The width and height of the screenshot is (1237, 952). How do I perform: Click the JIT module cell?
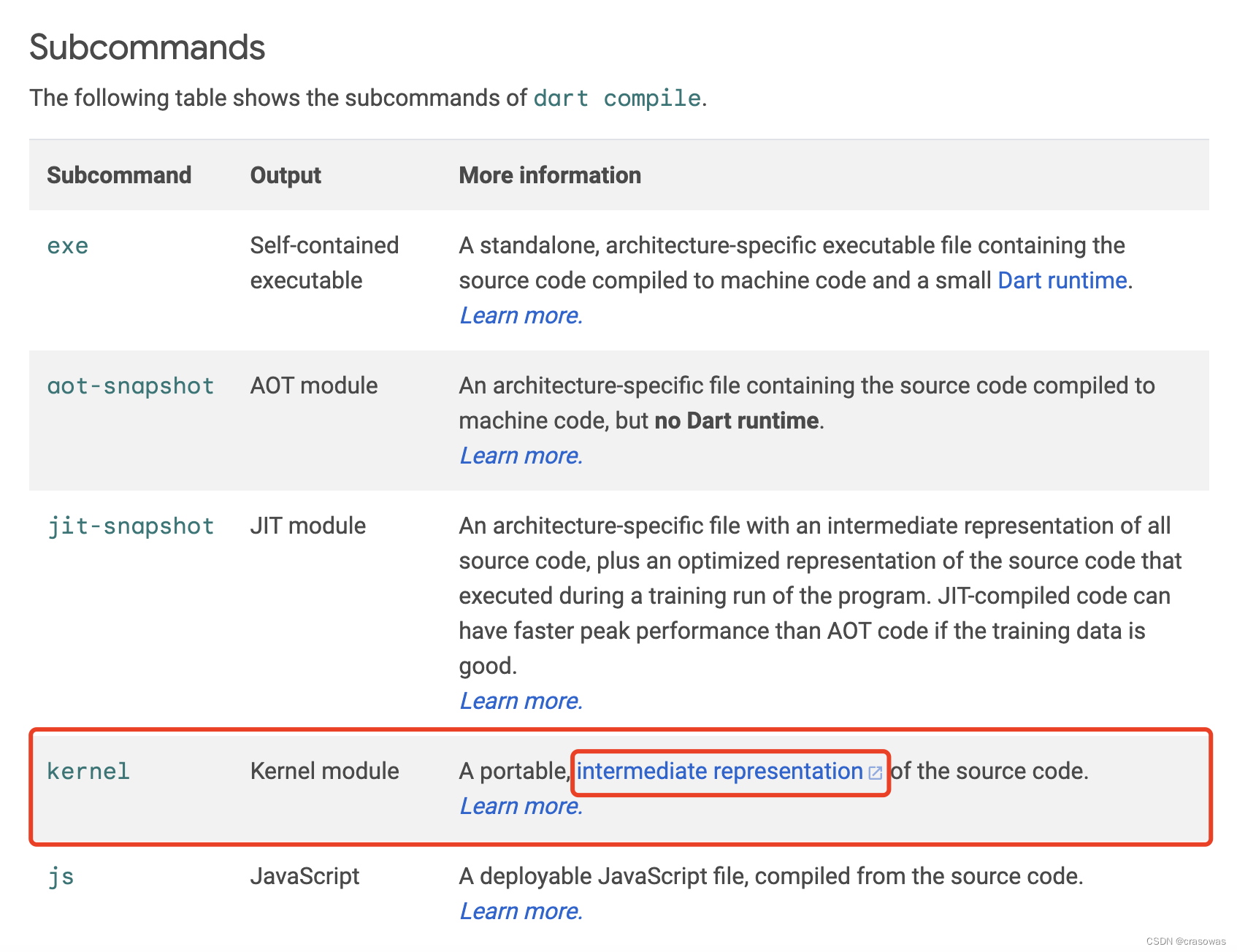[308, 526]
